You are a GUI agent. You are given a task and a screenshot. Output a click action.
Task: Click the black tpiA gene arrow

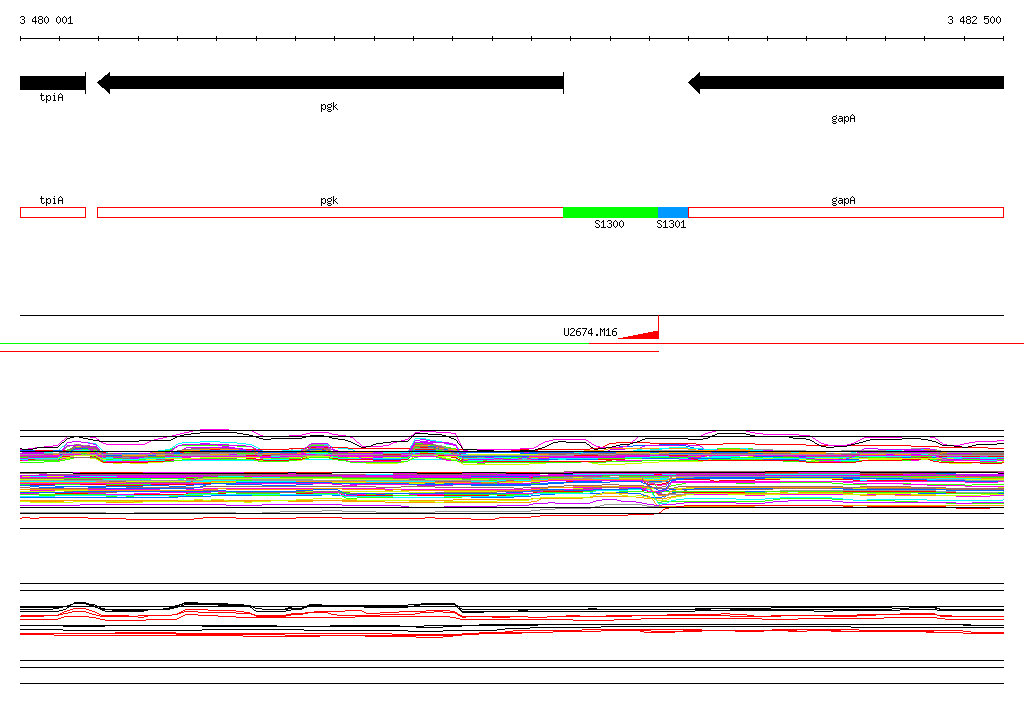[x=53, y=83]
